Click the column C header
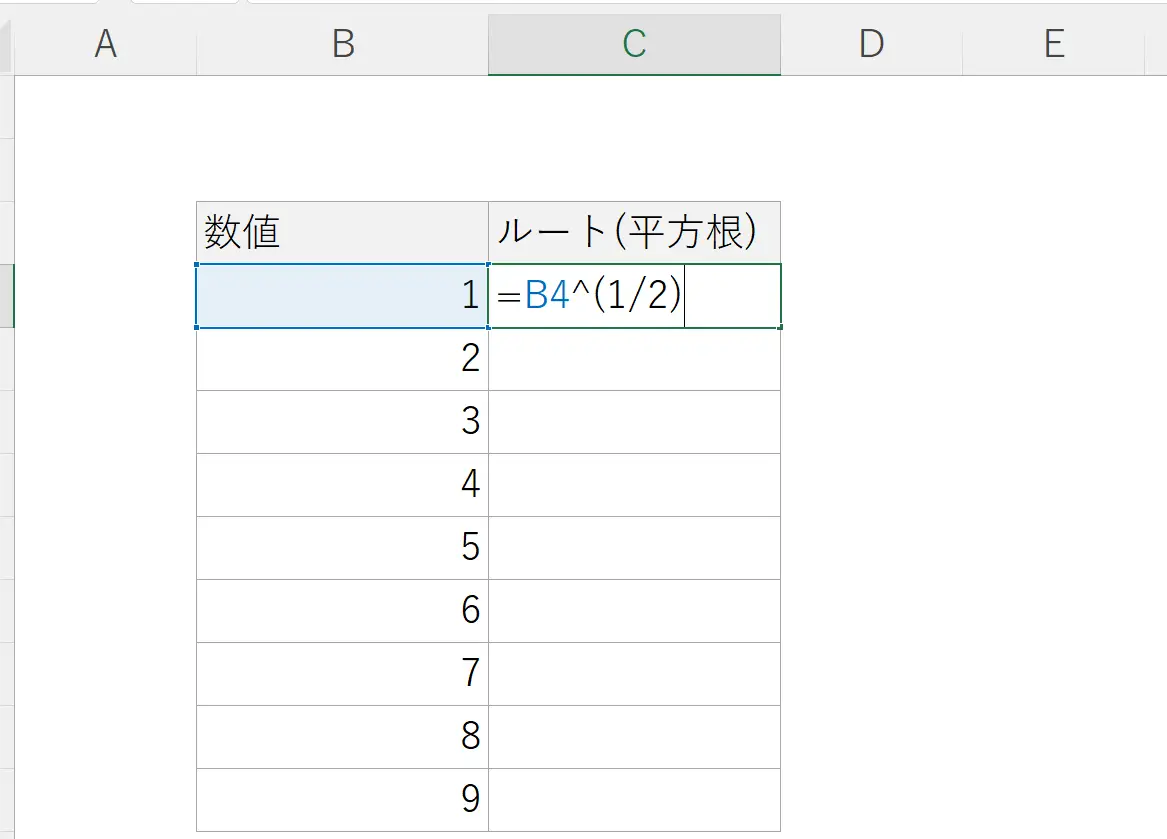This screenshot has height=839, width=1167. click(634, 45)
